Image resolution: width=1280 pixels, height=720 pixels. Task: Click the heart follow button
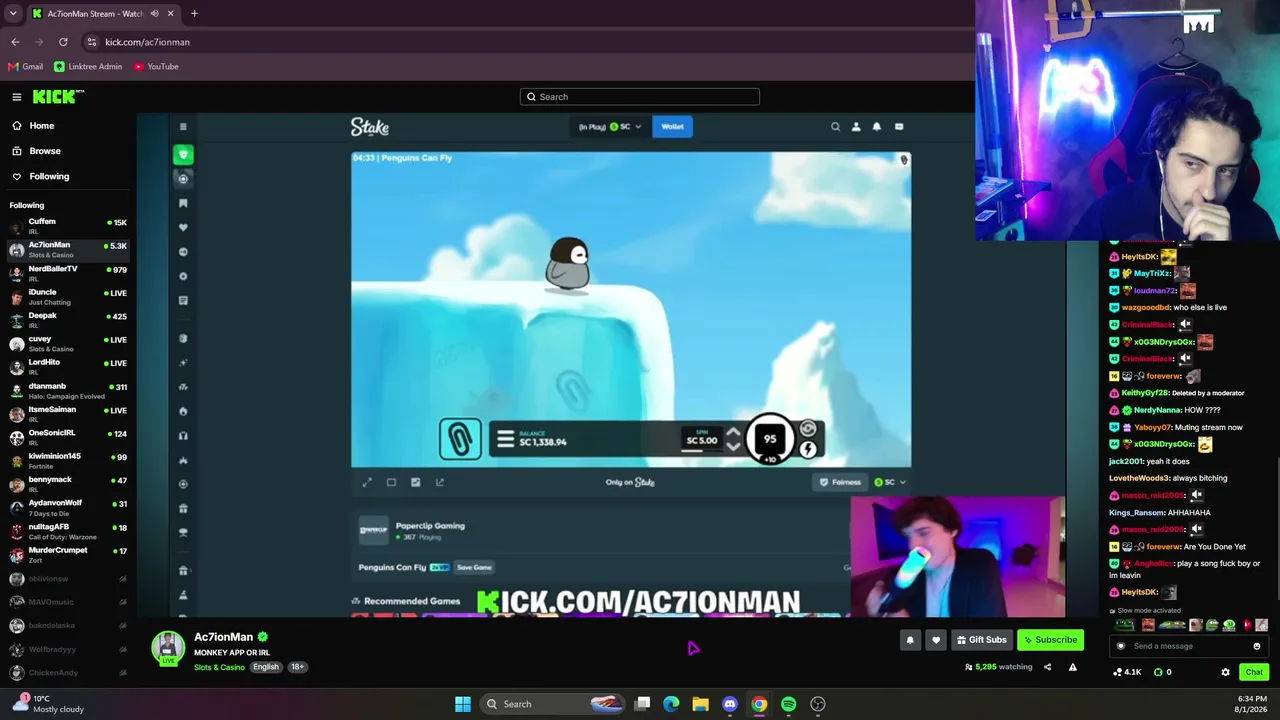[x=936, y=640]
